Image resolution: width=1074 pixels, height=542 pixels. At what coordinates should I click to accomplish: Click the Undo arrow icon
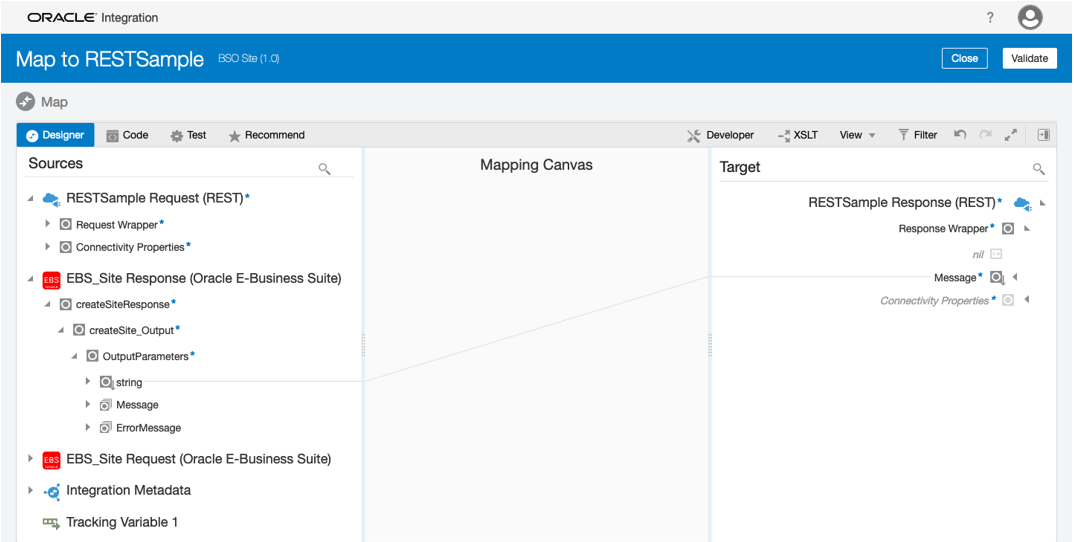pos(960,135)
